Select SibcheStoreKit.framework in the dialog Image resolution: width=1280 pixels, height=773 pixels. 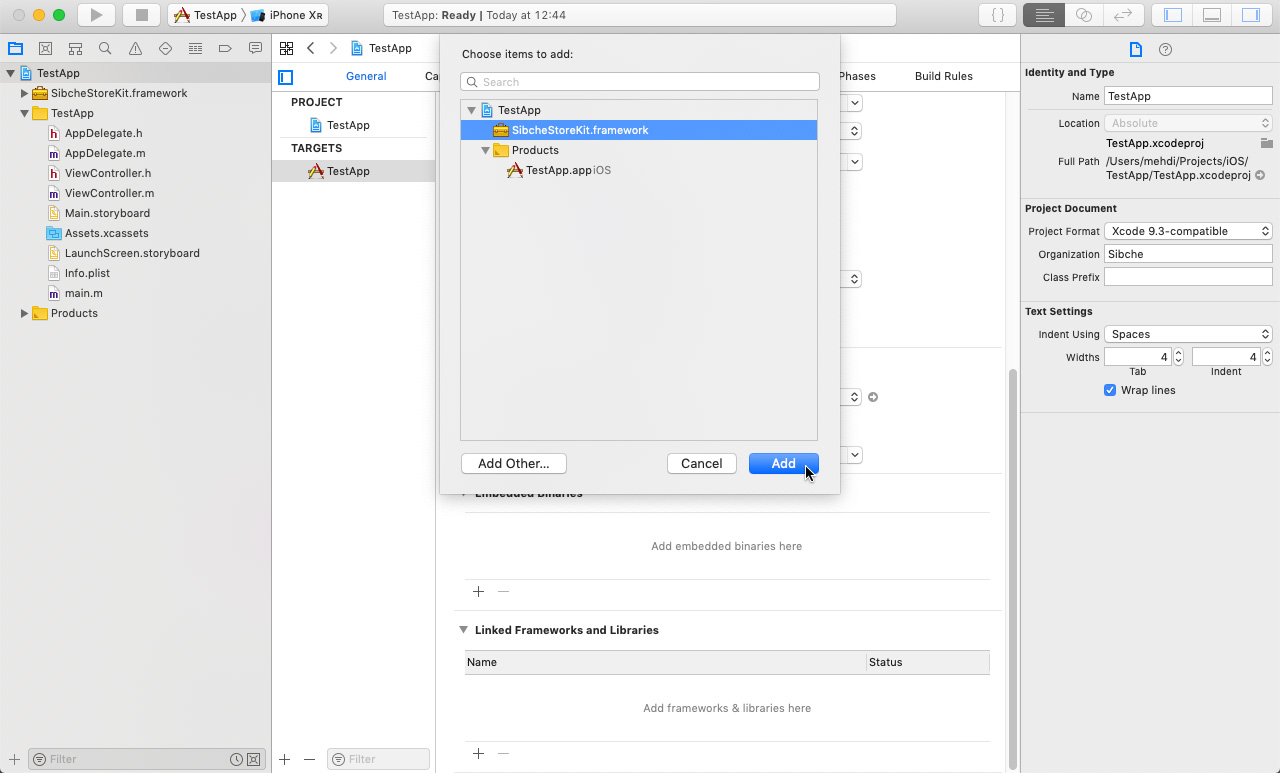click(x=639, y=130)
